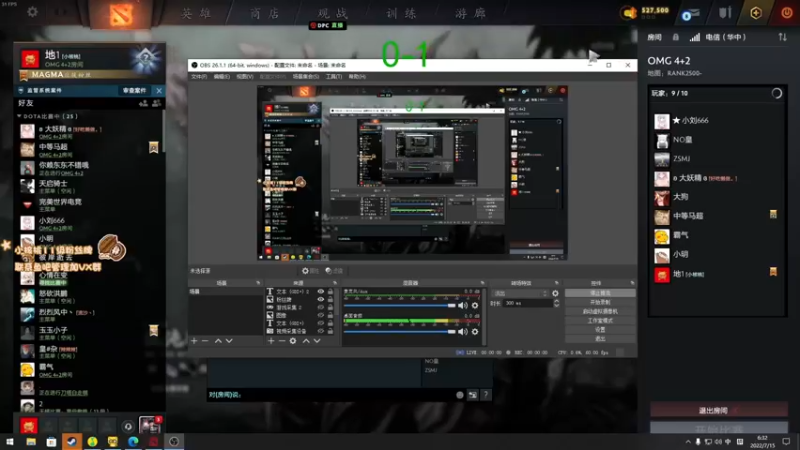Click the question mark help icon in chat
Image resolution: width=800 pixels, height=450 pixels.
coord(486,394)
